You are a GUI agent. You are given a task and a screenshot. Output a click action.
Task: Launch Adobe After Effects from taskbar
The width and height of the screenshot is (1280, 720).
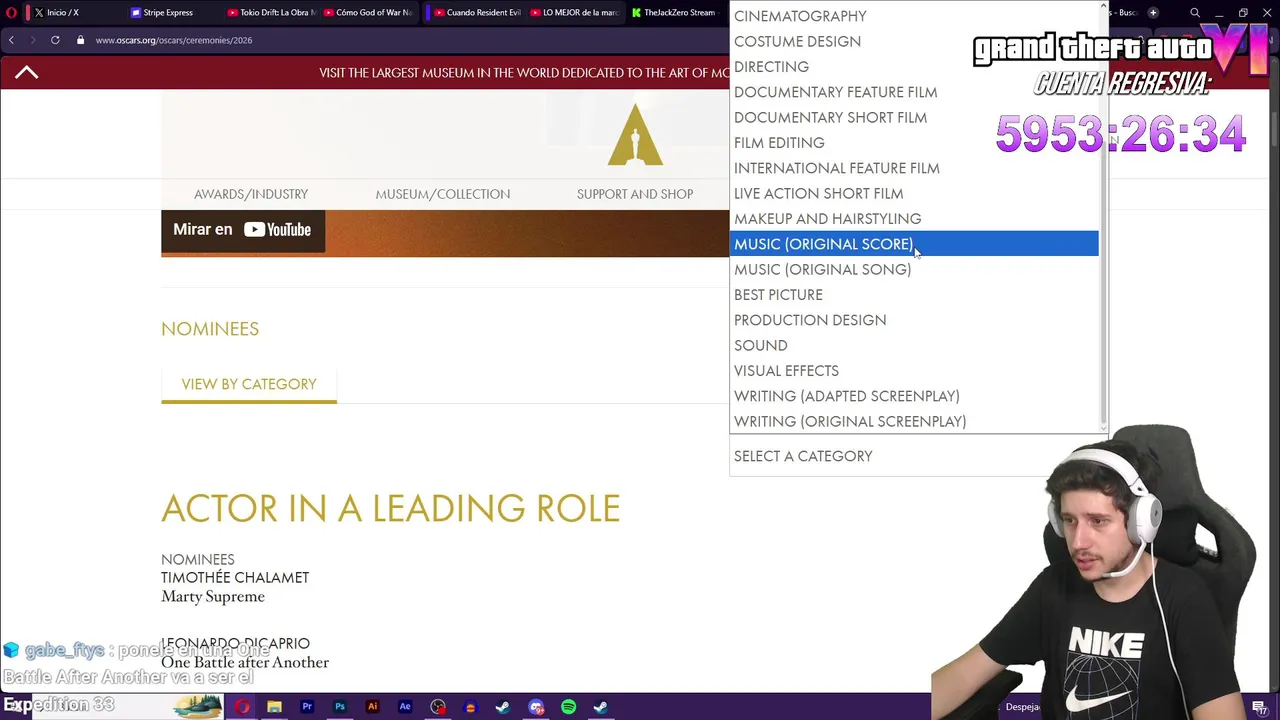[x=405, y=707]
